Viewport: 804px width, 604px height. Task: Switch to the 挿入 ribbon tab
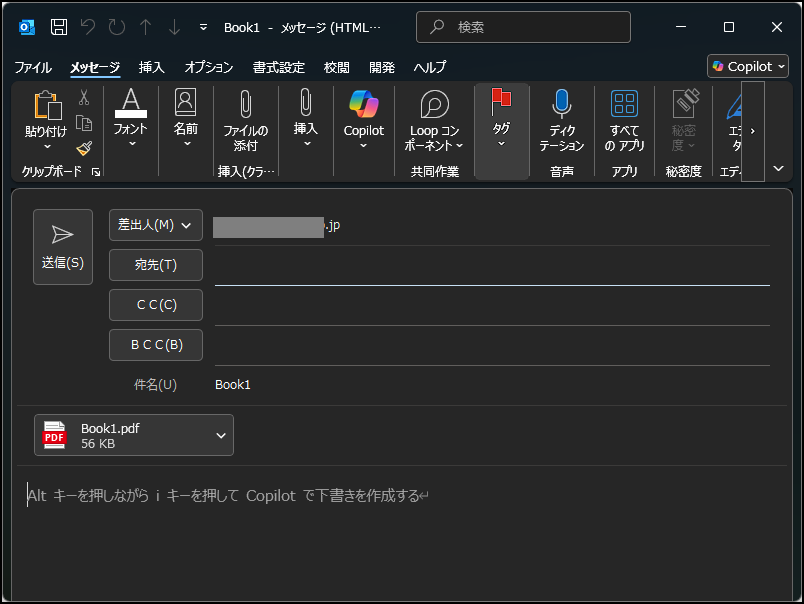151,67
